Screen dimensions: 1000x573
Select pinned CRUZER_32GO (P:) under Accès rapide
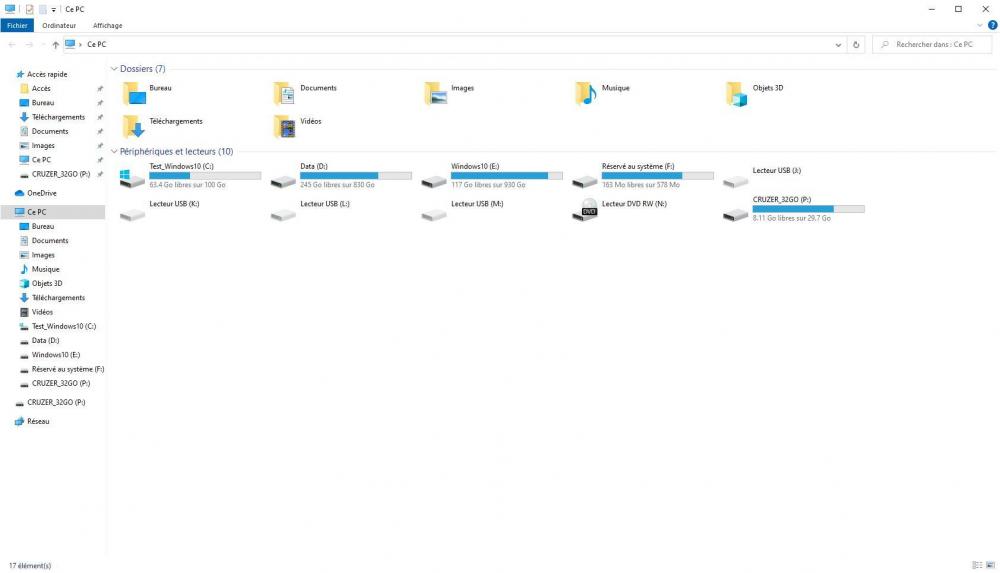click(x=61, y=174)
